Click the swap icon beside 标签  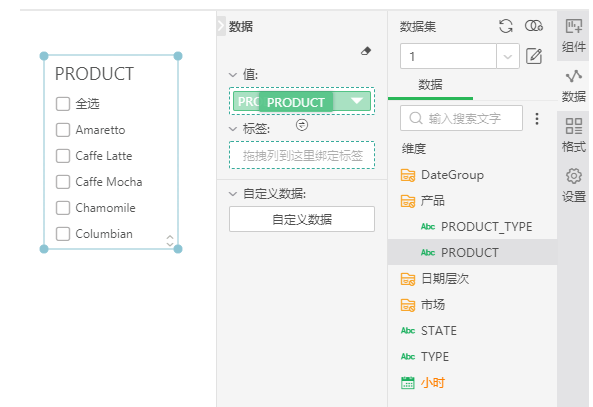click(302, 125)
